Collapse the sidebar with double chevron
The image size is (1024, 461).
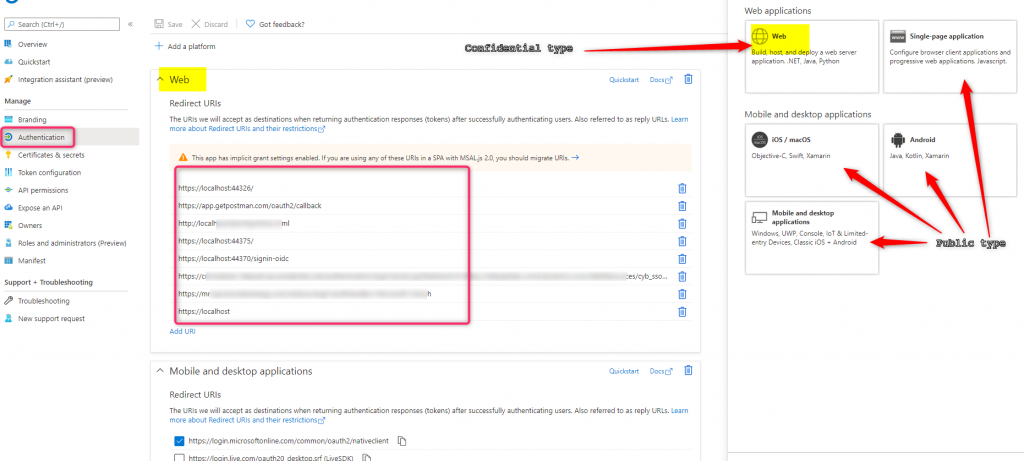coord(131,24)
